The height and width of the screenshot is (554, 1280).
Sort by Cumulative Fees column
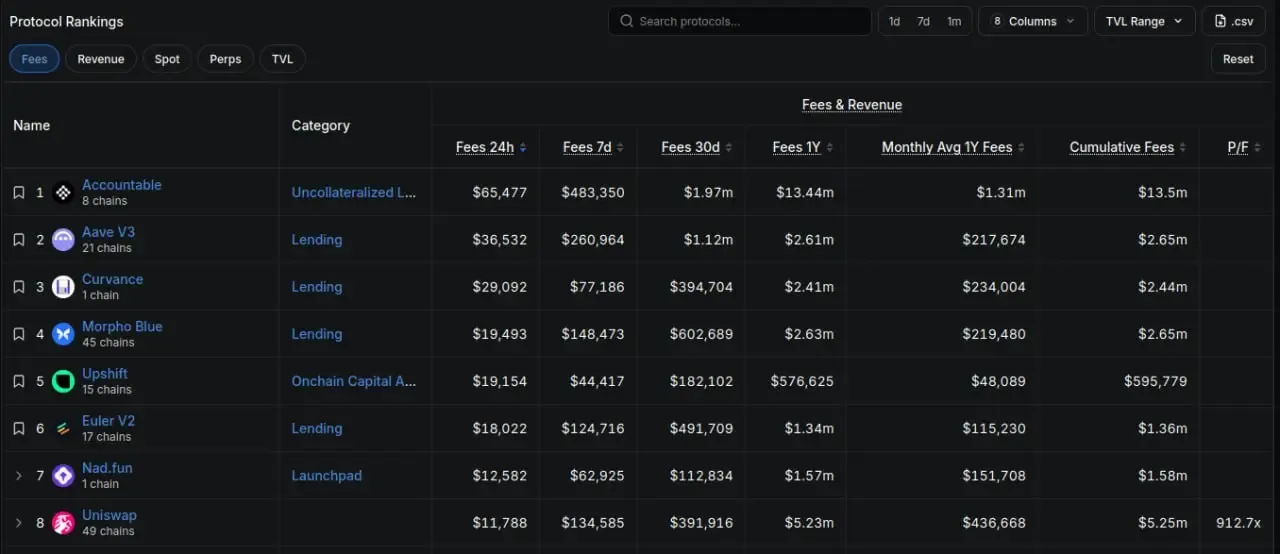coord(1128,147)
